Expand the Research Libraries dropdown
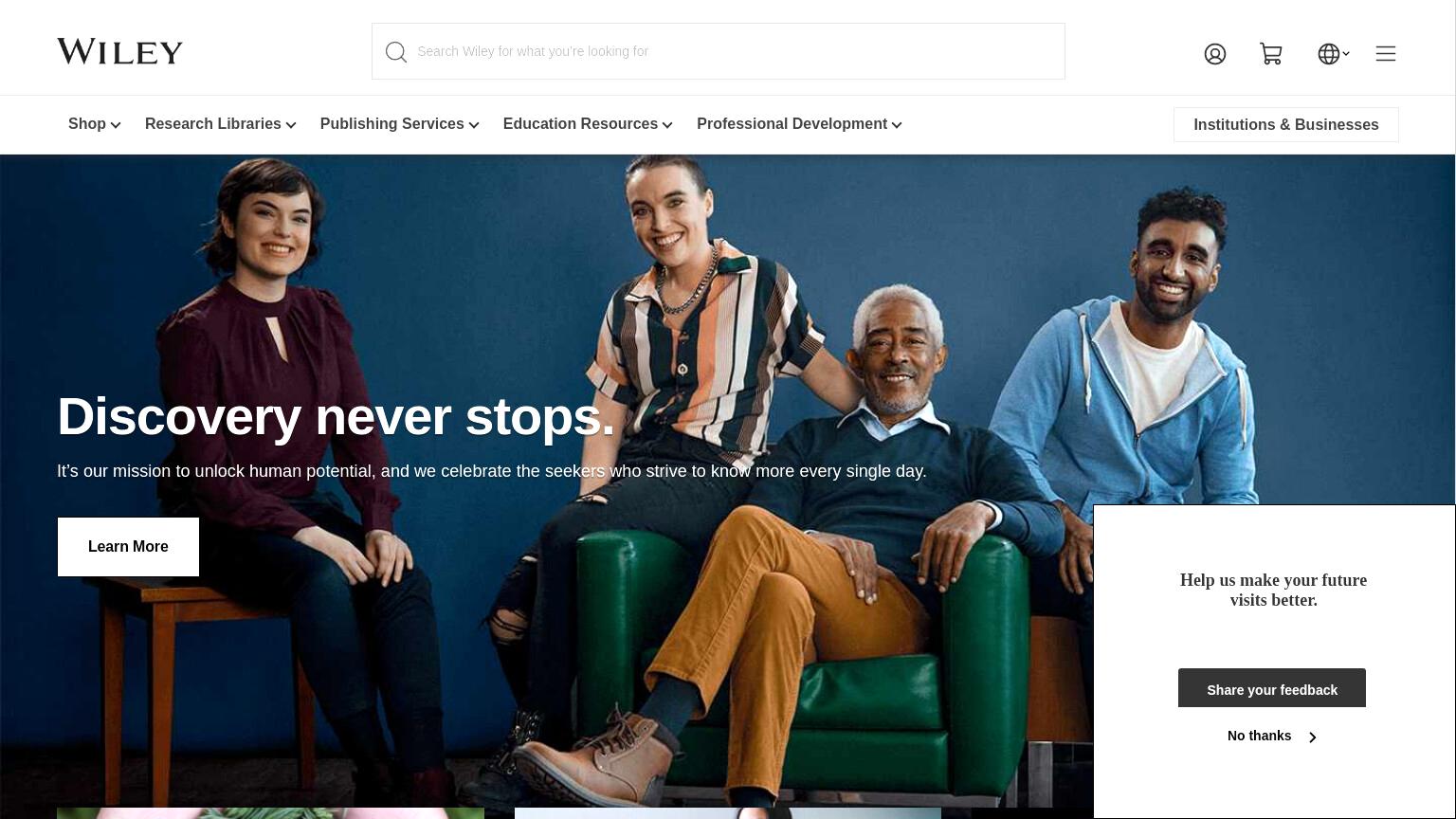1456x819 pixels. click(221, 124)
